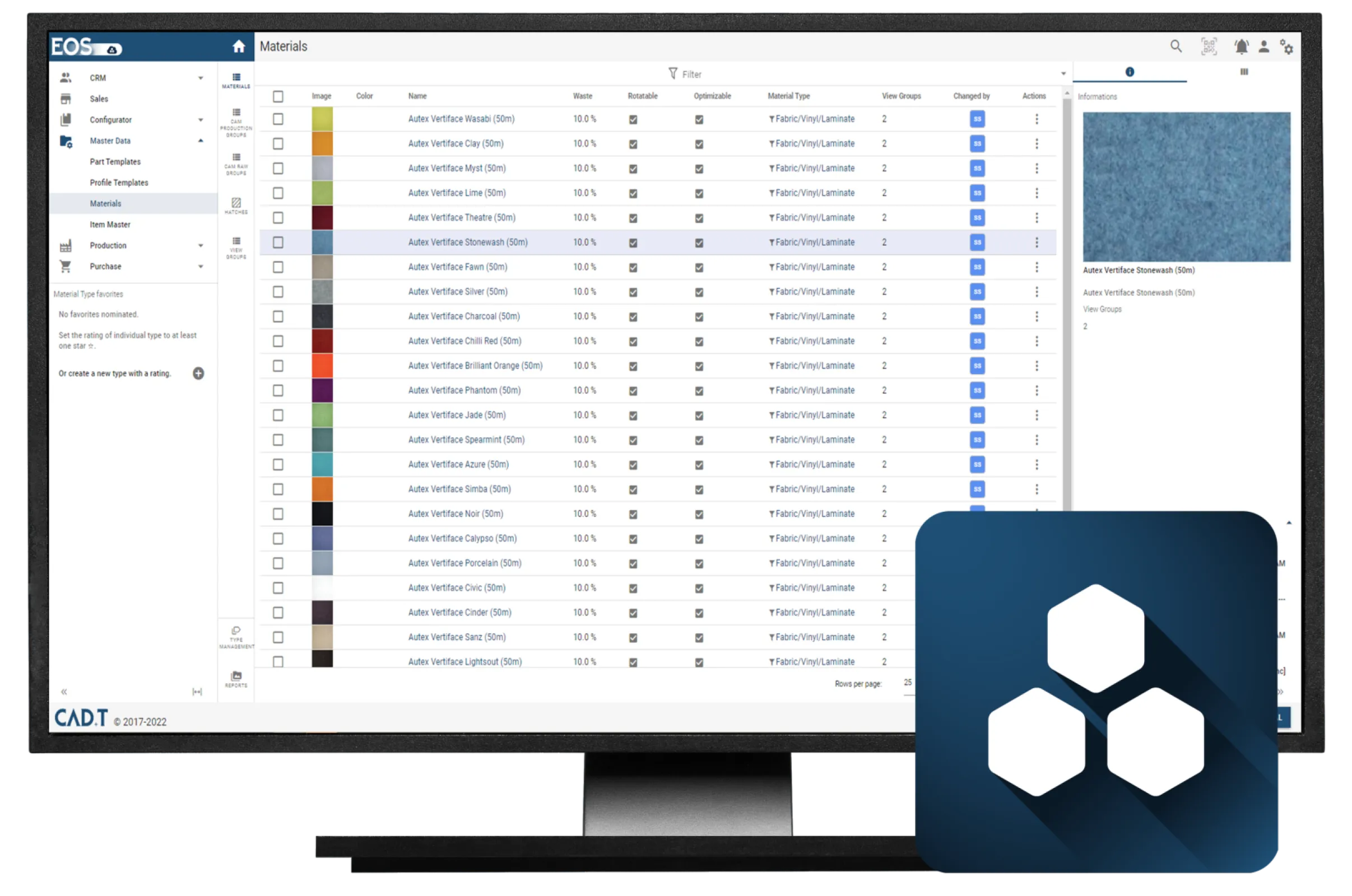Expand the CRM menu arrow
1352x896 pixels.
[x=201, y=78]
